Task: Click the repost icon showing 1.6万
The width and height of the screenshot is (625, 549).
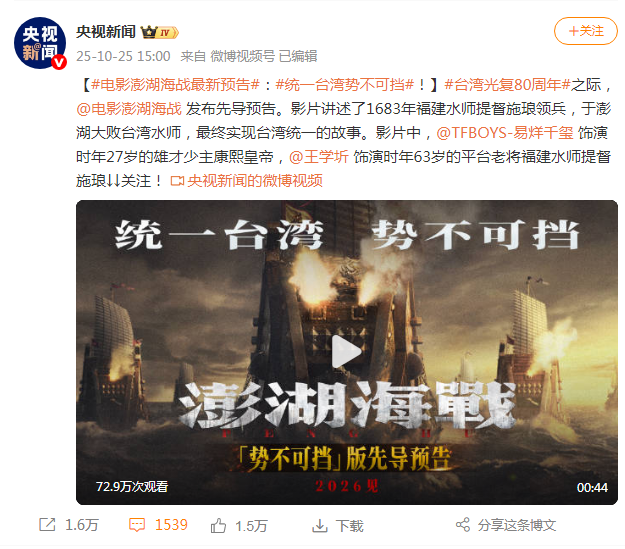Action: [x=47, y=525]
